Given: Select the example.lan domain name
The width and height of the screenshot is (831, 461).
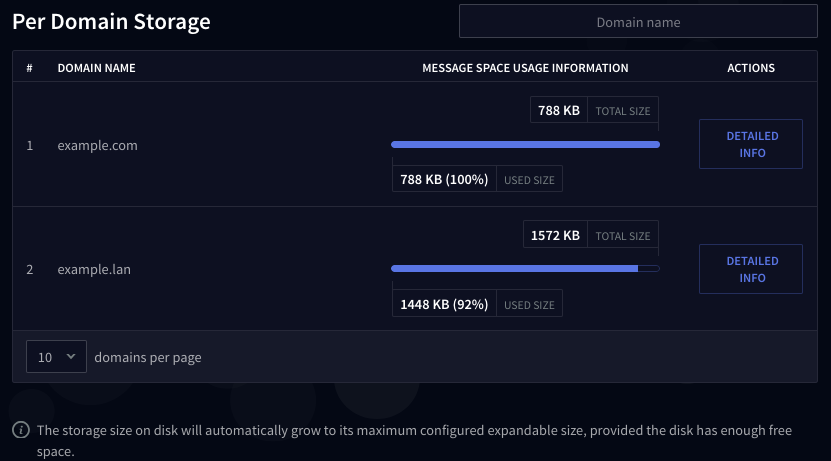Looking at the screenshot, I should [x=96, y=269].
